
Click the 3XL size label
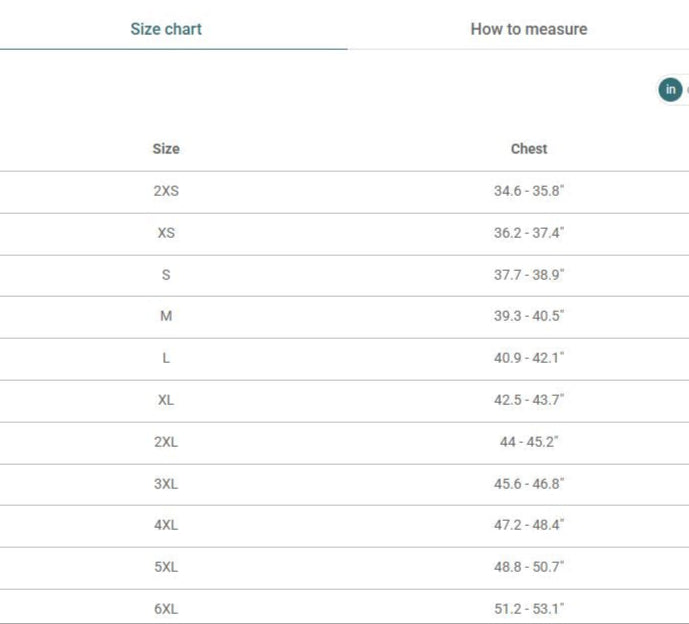click(x=166, y=484)
